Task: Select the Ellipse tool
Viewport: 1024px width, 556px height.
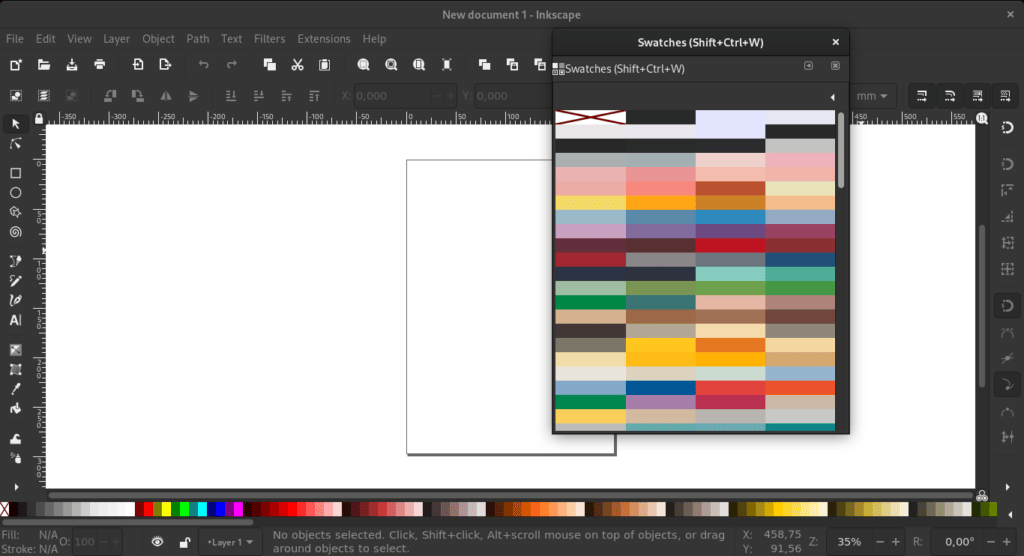Action: (15, 192)
